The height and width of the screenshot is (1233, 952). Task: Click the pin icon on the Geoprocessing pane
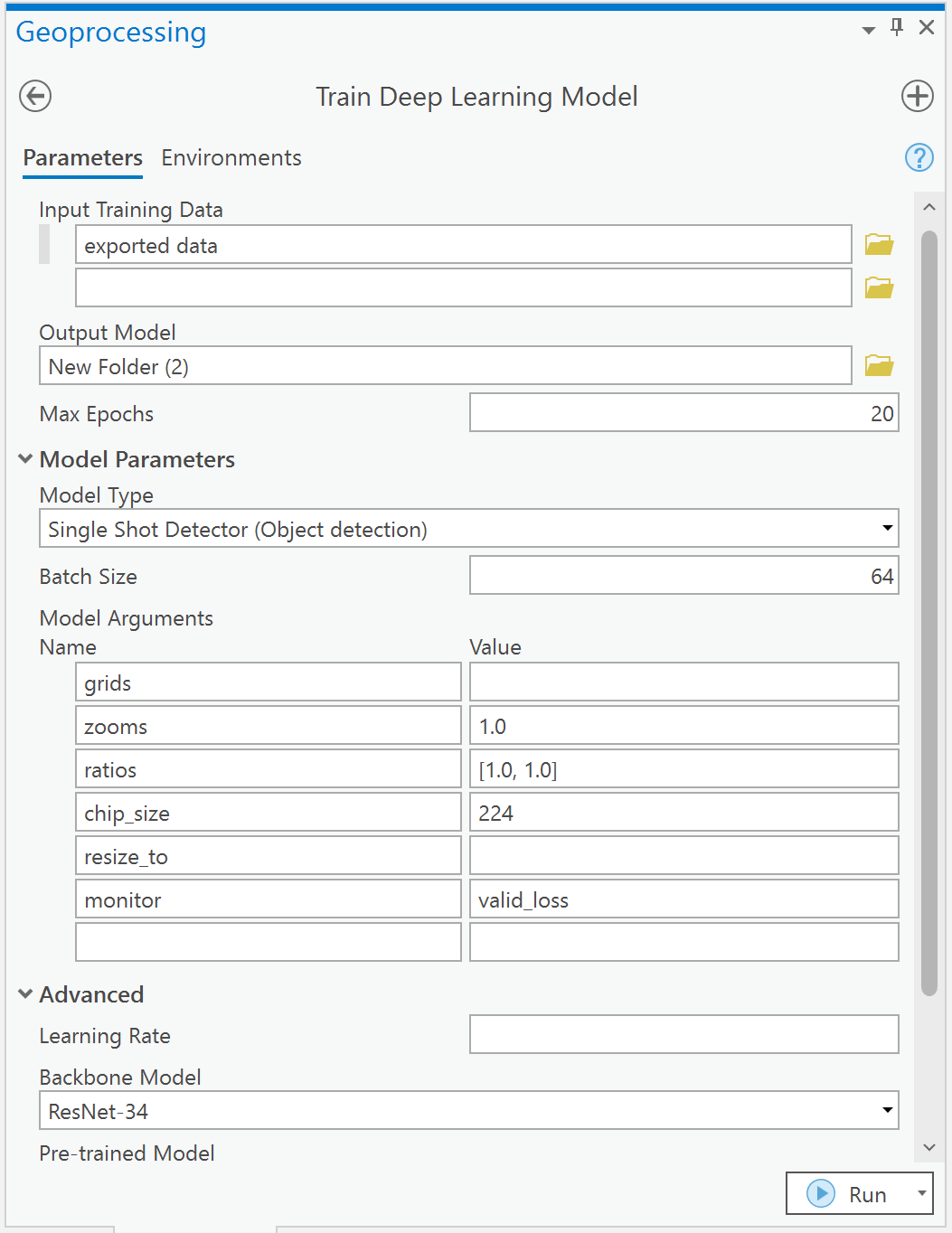[x=896, y=27]
